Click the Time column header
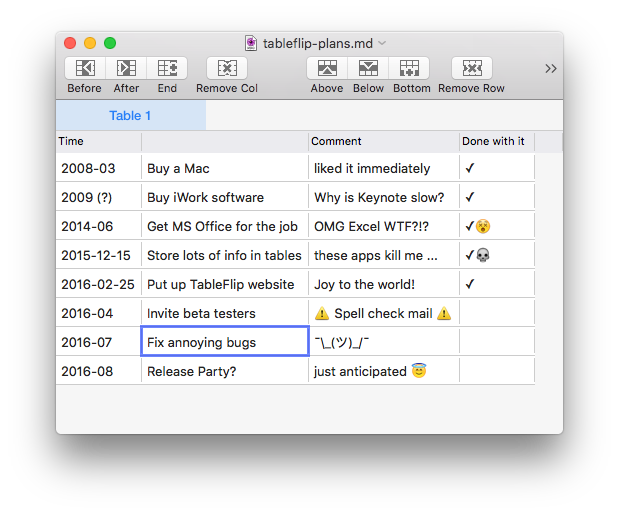The width and height of the screenshot is (619, 514). pyautogui.click(x=98, y=142)
